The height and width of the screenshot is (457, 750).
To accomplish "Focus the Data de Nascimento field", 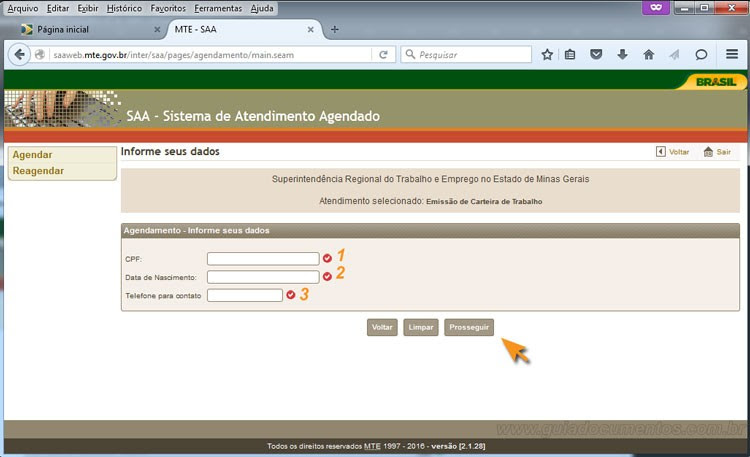I will click(263, 277).
